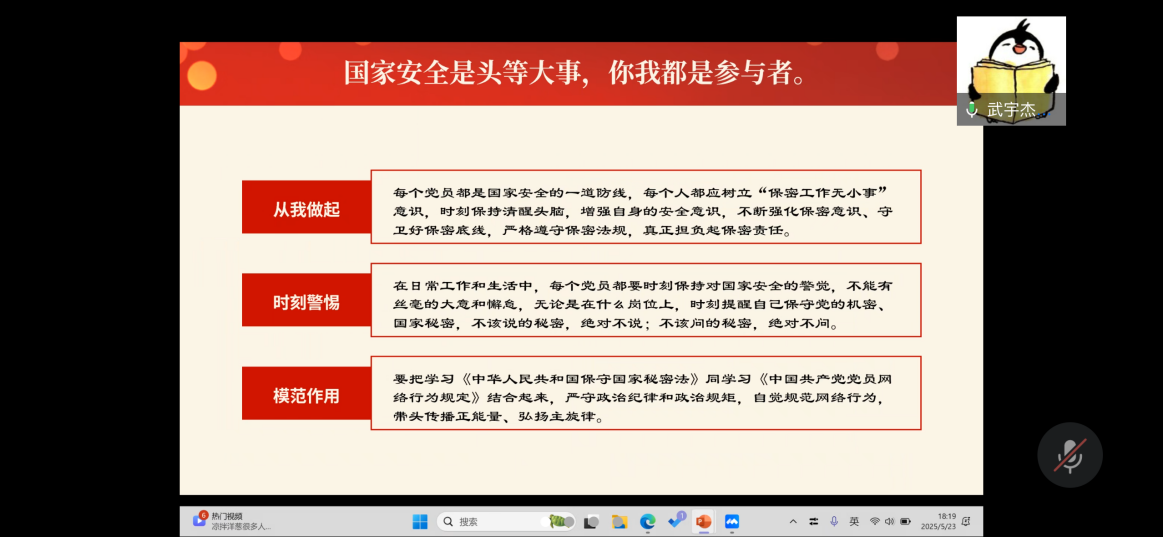Check battery status in system tray

pos(905,521)
